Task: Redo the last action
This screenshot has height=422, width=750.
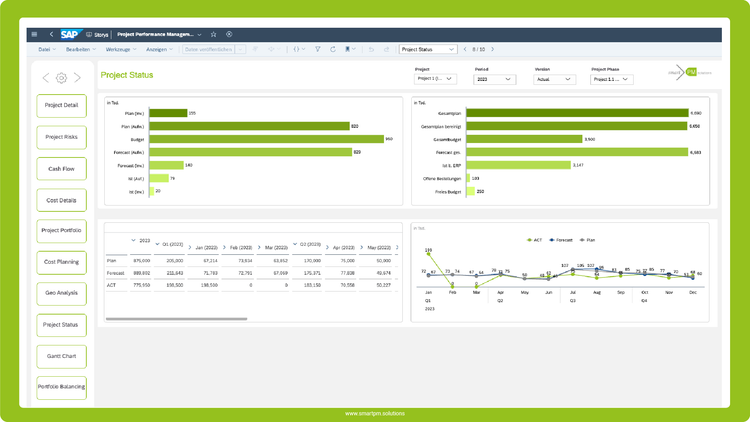Action: (386, 49)
